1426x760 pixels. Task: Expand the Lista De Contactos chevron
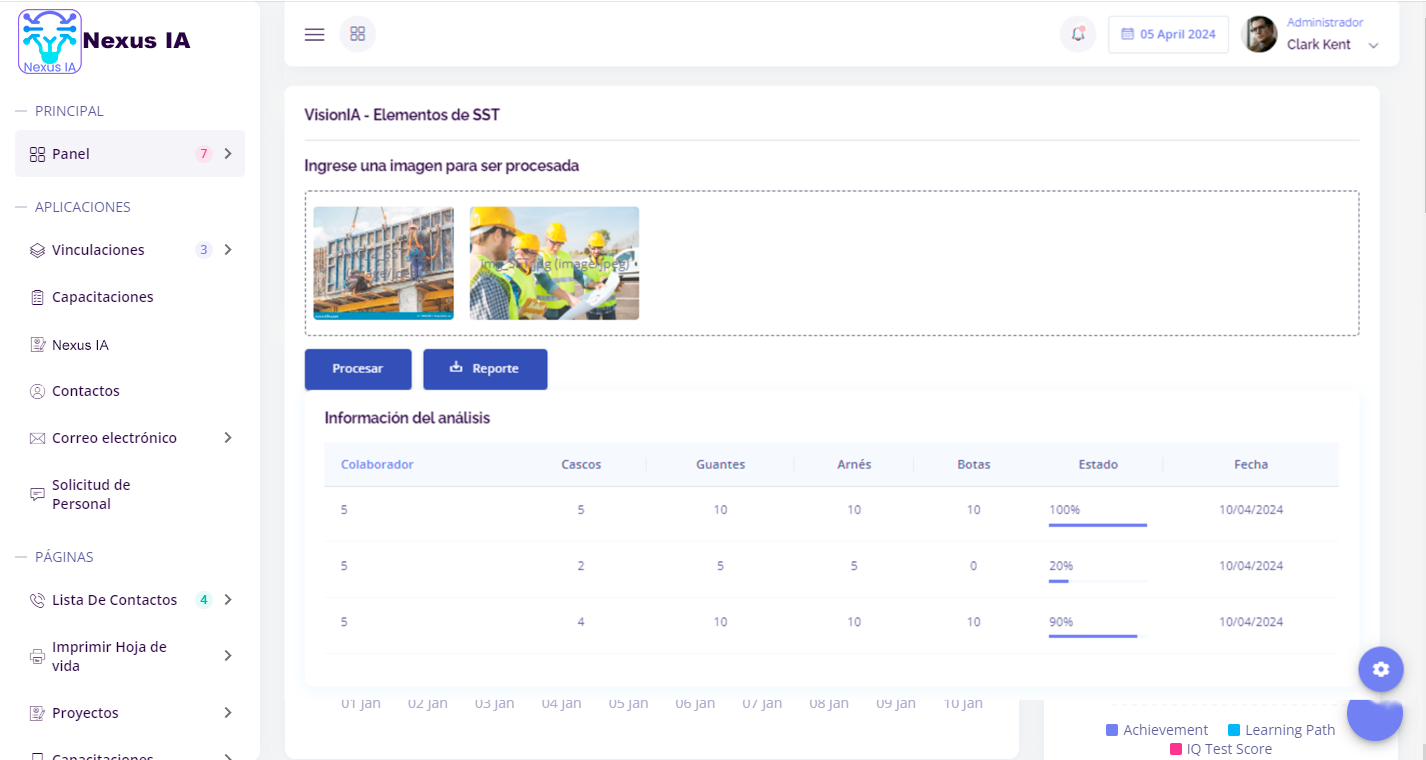pyautogui.click(x=228, y=600)
